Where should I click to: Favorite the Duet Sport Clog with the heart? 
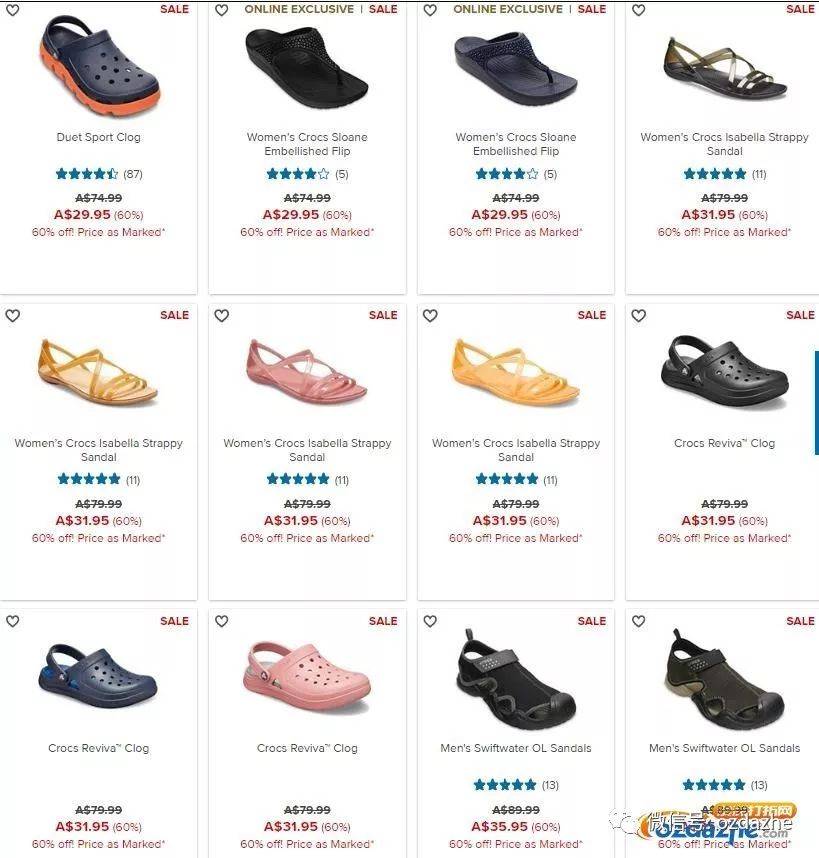click(13, 10)
